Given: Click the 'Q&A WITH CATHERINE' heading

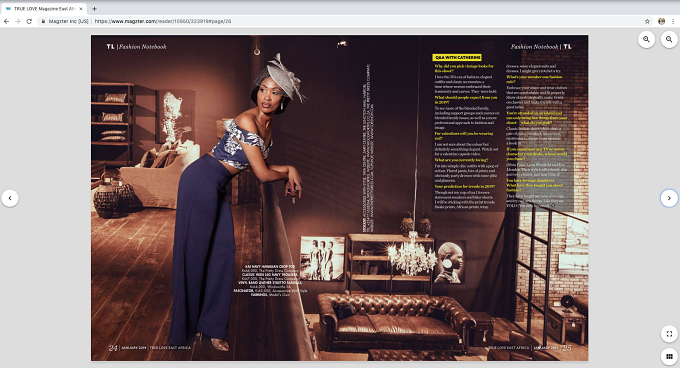Looking at the screenshot, I should (457, 58).
